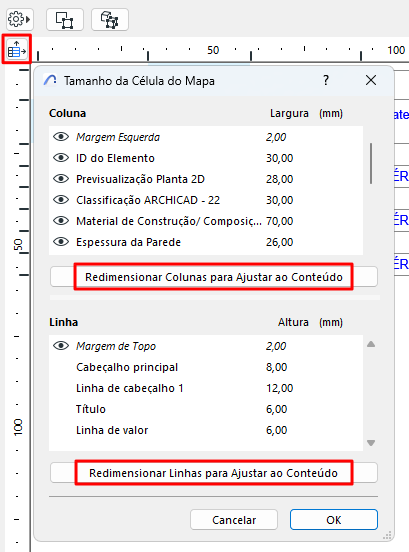The width and height of the screenshot is (409, 552).
Task: Confirm the dialog with OK
Action: 334,520
